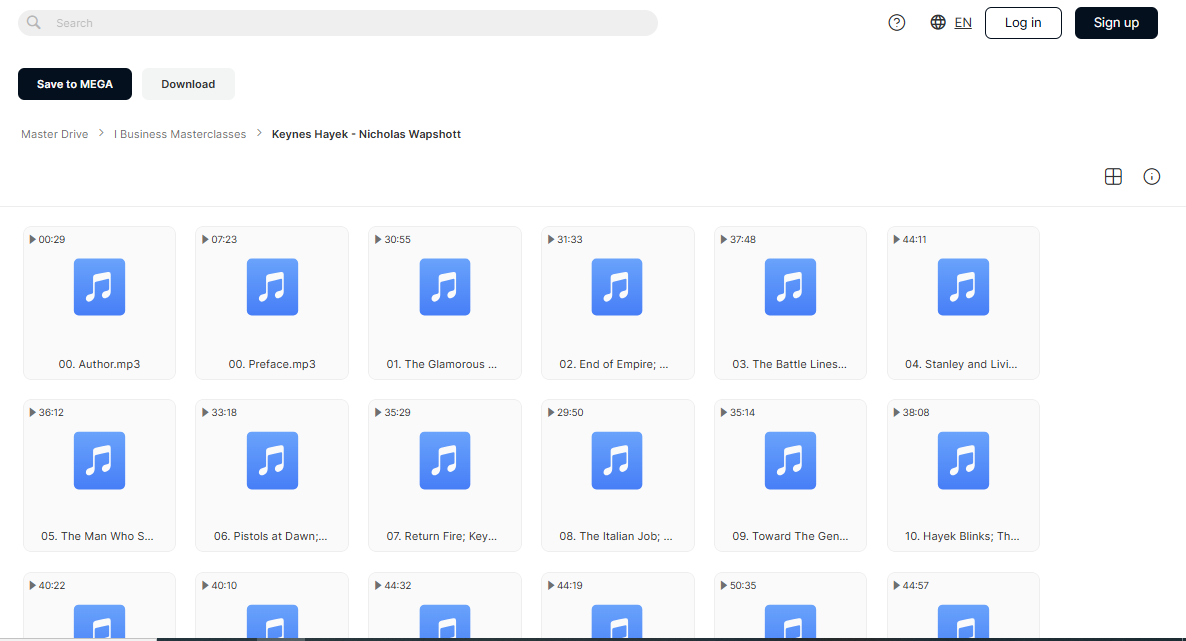Viewport: 1186px width, 641px height.
Task: Click music icon of 06. Pistols at Dawn
Action: (272, 460)
